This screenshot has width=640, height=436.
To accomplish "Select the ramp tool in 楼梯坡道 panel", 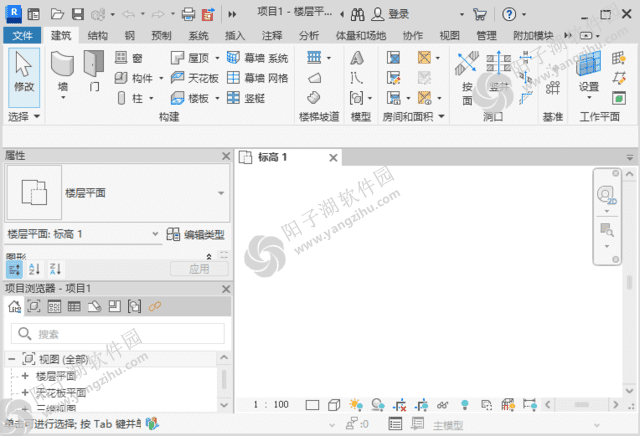I will (314, 78).
